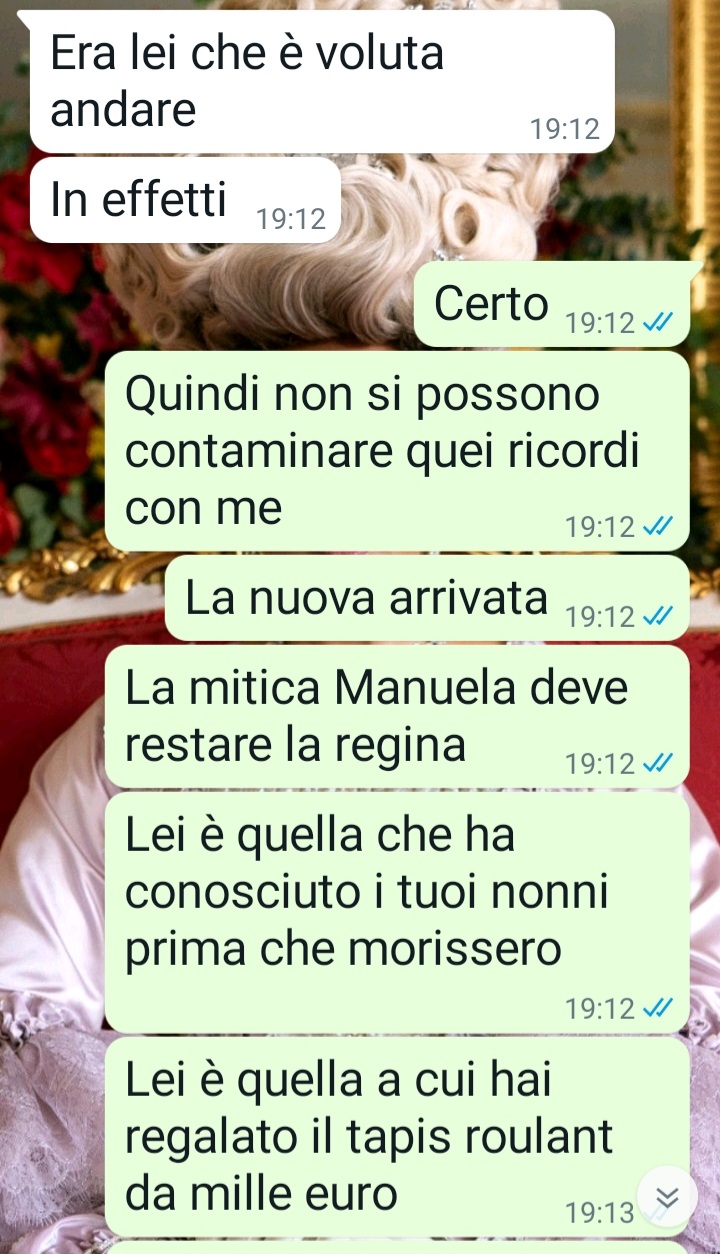Select the 'Certo' message bubble
720x1254 pixels.
tap(559, 304)
